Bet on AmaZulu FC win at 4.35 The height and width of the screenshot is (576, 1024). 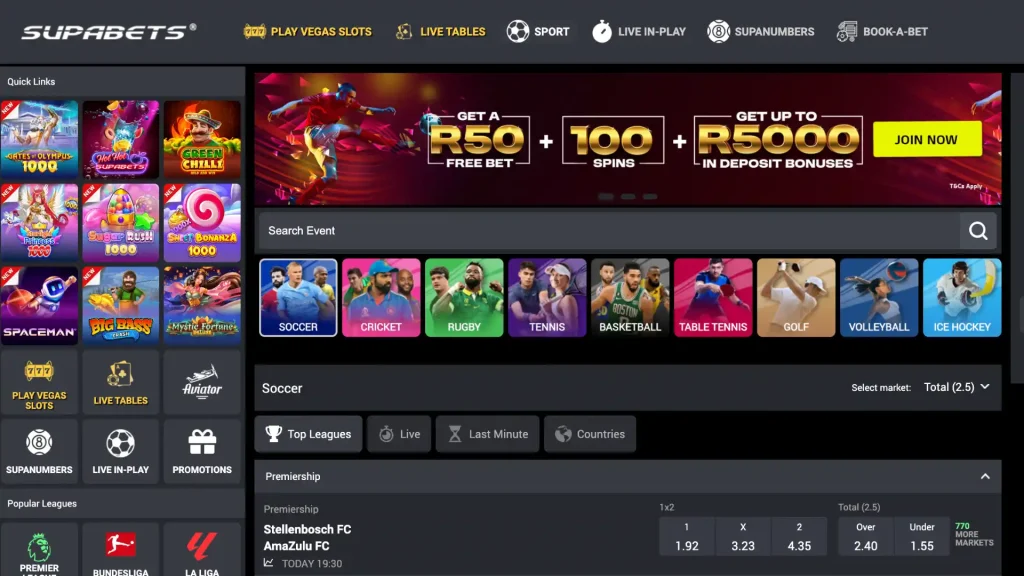tap(799, 537)
